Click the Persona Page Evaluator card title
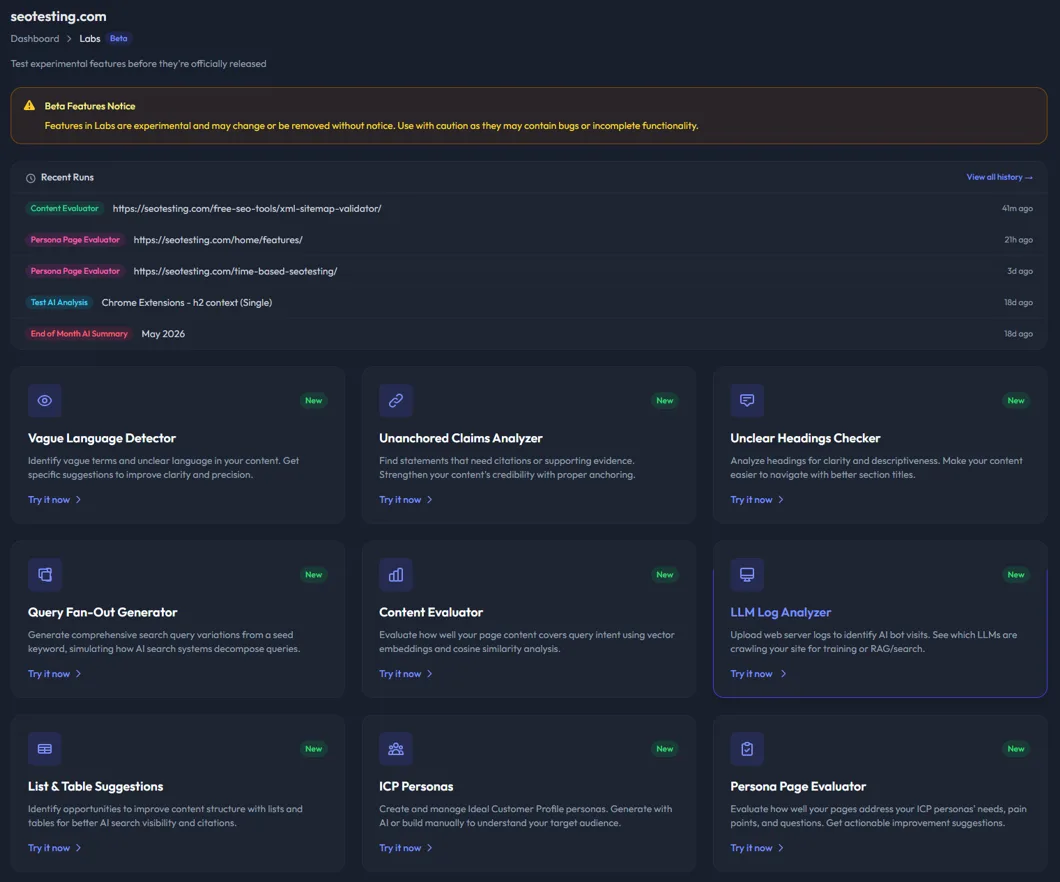This screenshot has height=882, width=1060. pyautogui.click(x=798, y=787)
